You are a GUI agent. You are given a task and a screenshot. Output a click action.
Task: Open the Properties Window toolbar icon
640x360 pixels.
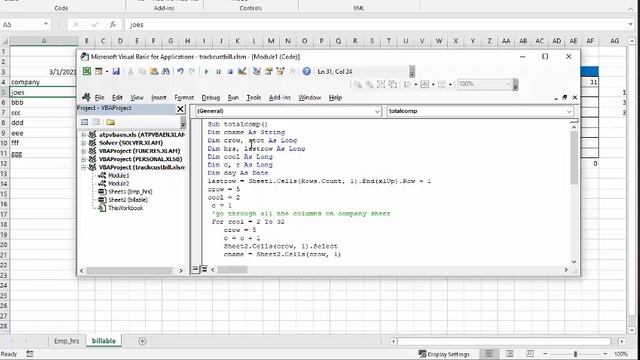pyautogui.click(x=269, y=71)
